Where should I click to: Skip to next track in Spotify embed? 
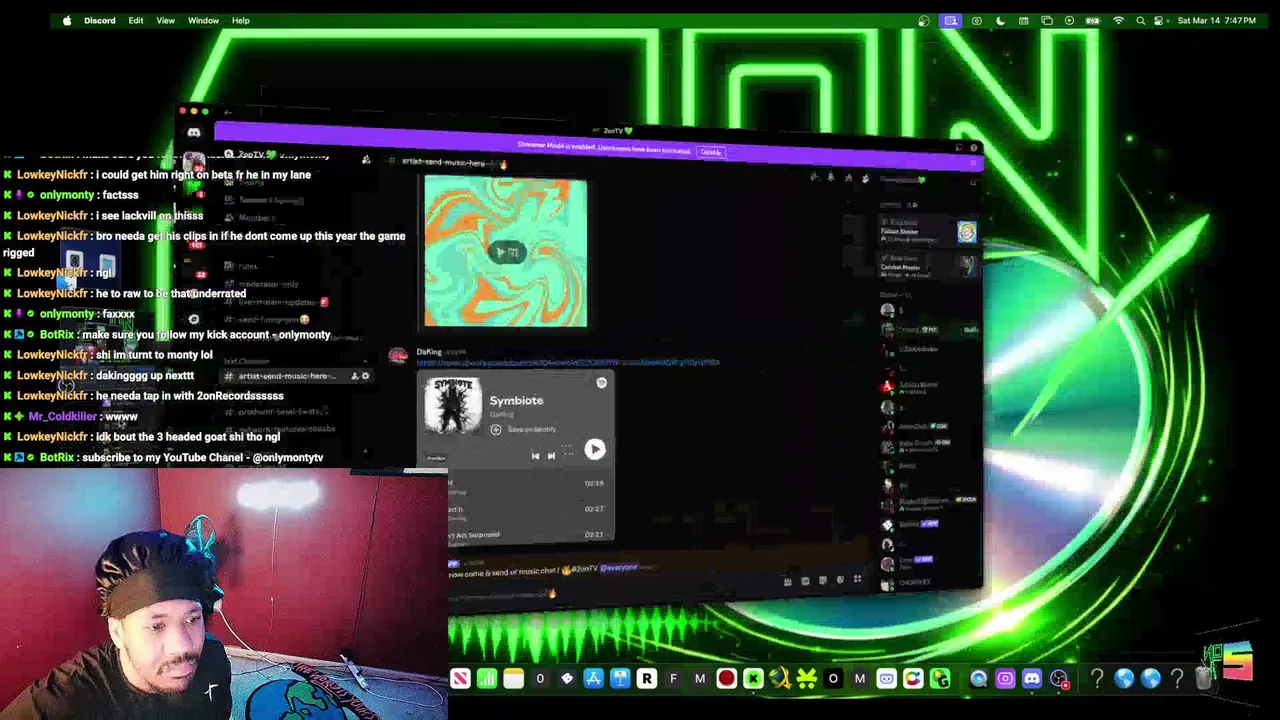pyautogui.click(x=551, y=456)
